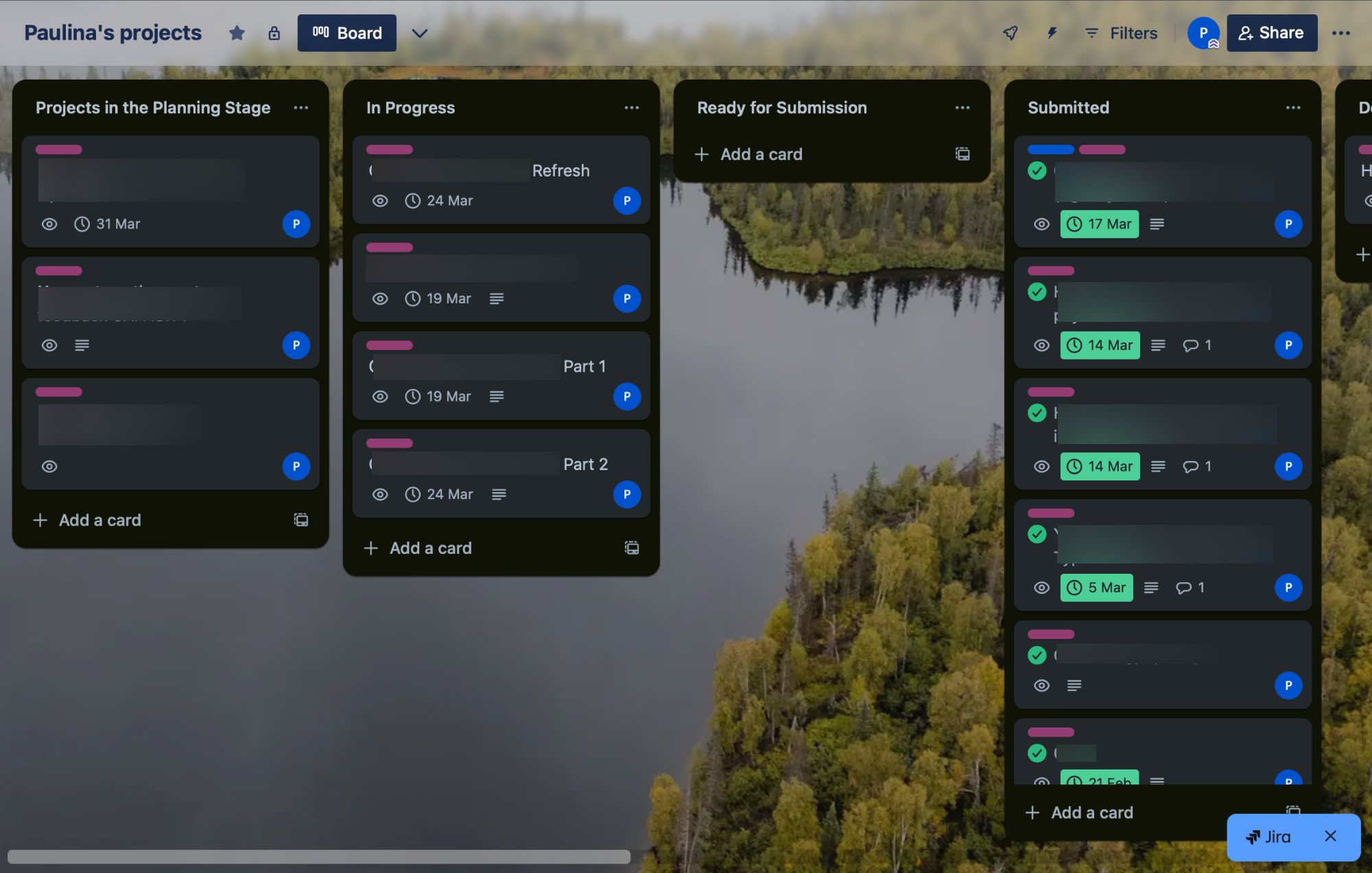Click the board visibility lock icon
Viewport: 1372px width, 873px height.
coord(274,33)
